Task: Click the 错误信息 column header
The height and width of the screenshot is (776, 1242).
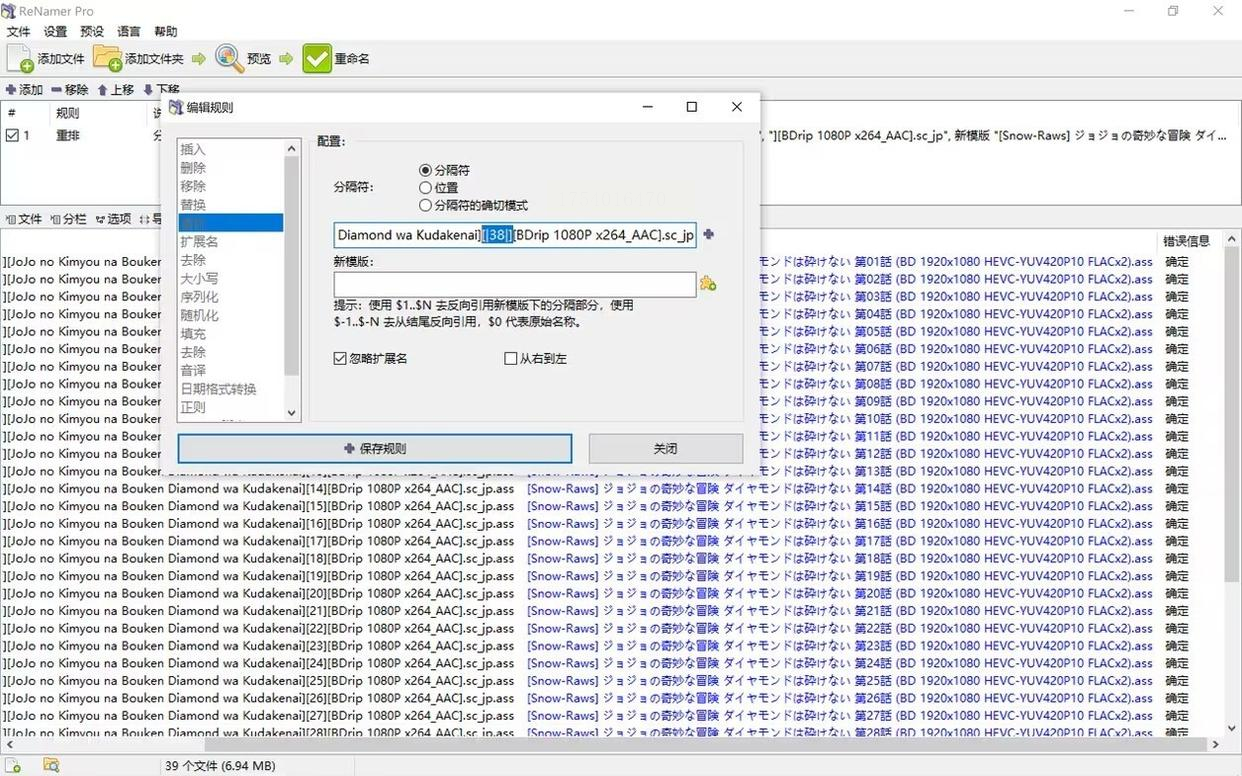Action: [1186, 241]
